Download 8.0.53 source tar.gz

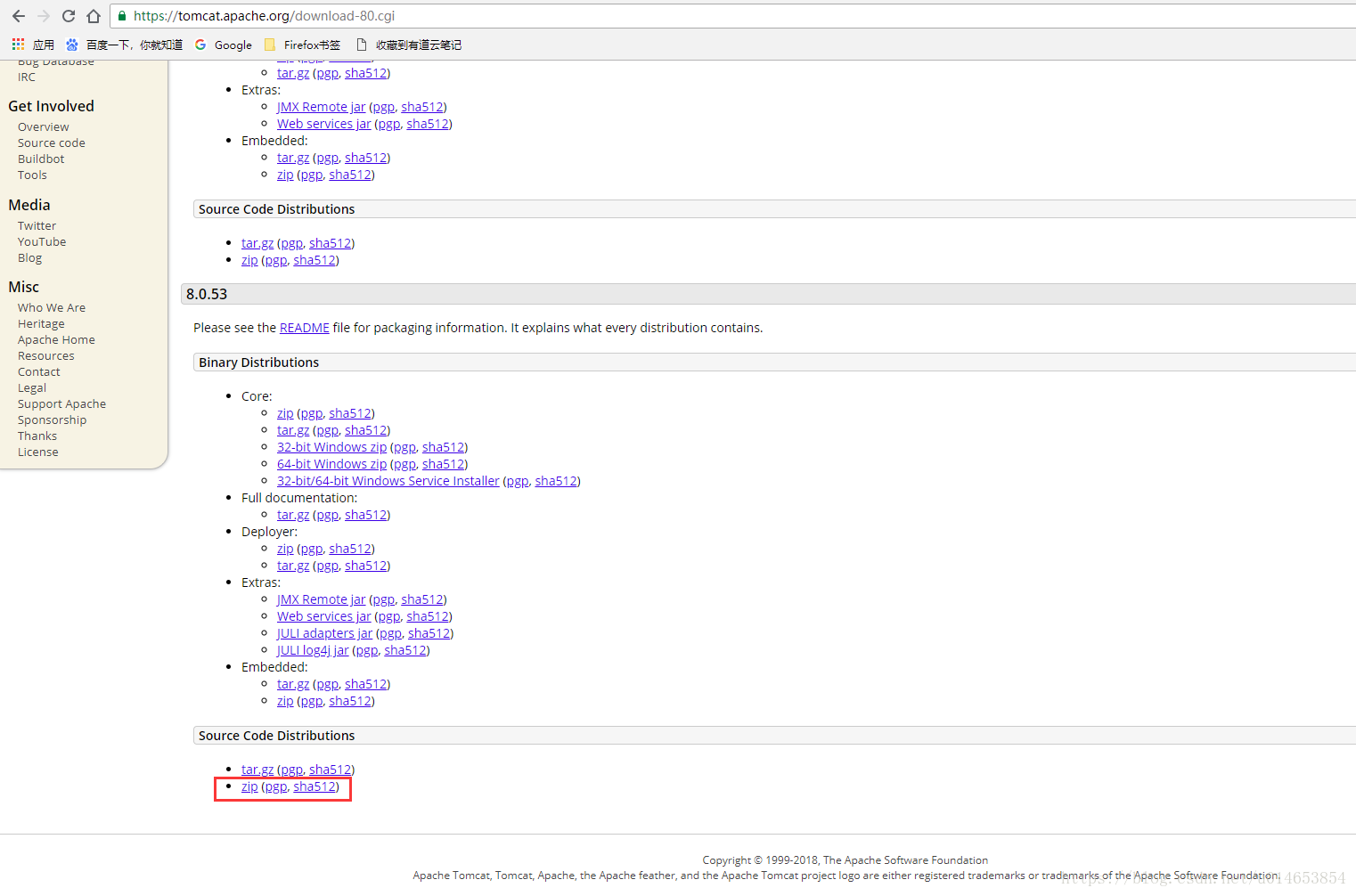(257, 770)
